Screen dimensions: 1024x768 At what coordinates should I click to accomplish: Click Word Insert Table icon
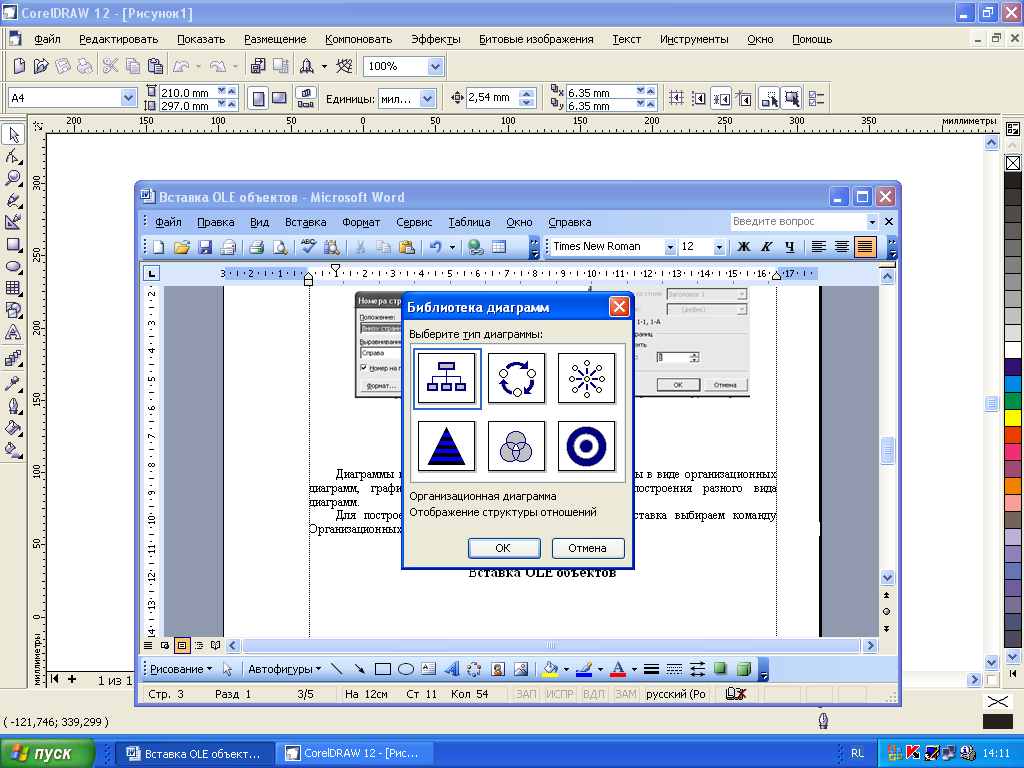499,247
